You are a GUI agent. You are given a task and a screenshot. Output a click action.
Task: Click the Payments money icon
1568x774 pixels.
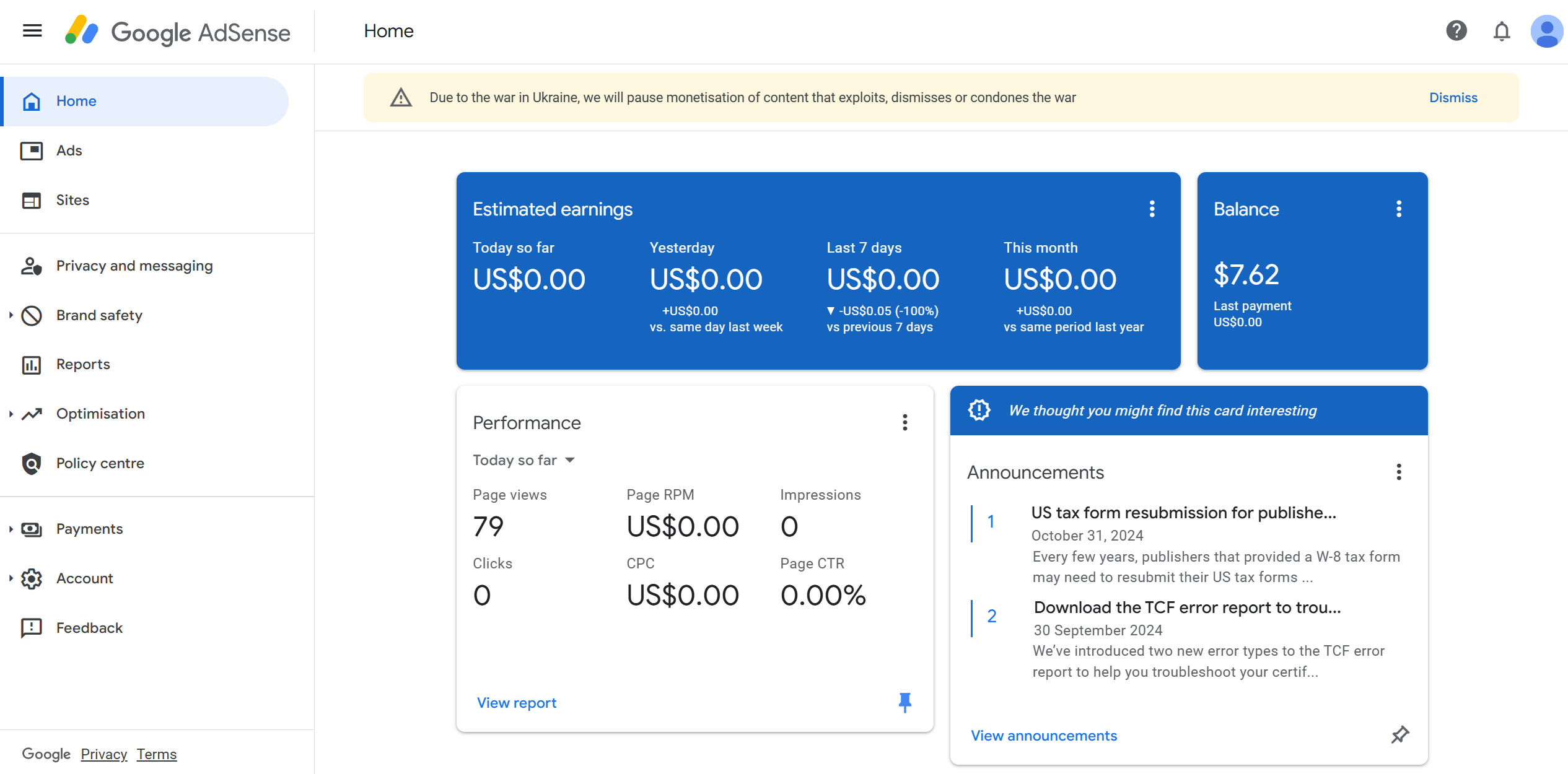[x=32, y=529]
